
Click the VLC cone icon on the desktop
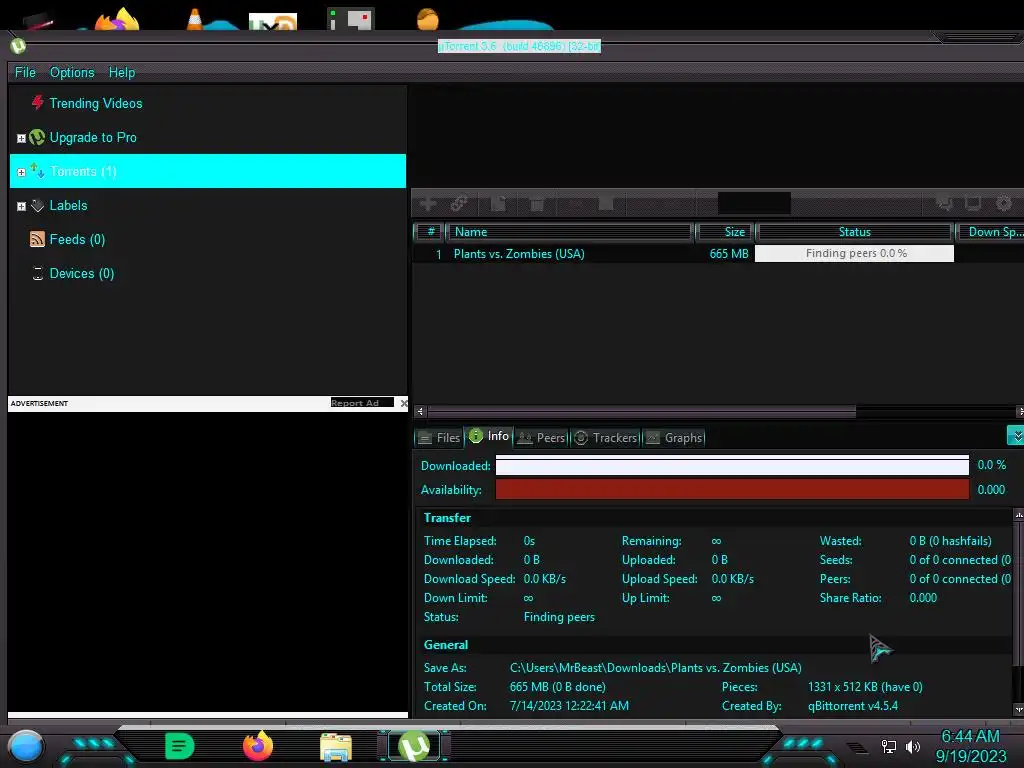point(194,19)
